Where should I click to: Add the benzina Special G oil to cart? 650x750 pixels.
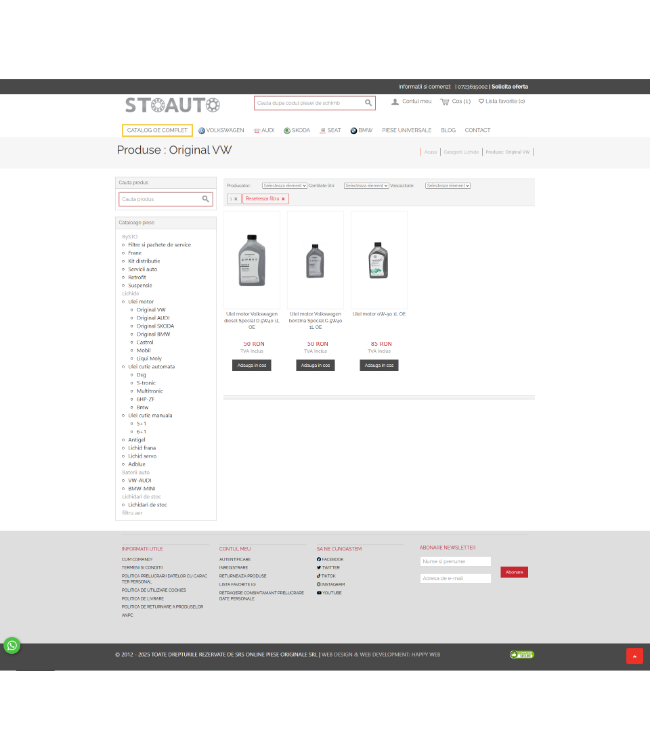[315, 365]
